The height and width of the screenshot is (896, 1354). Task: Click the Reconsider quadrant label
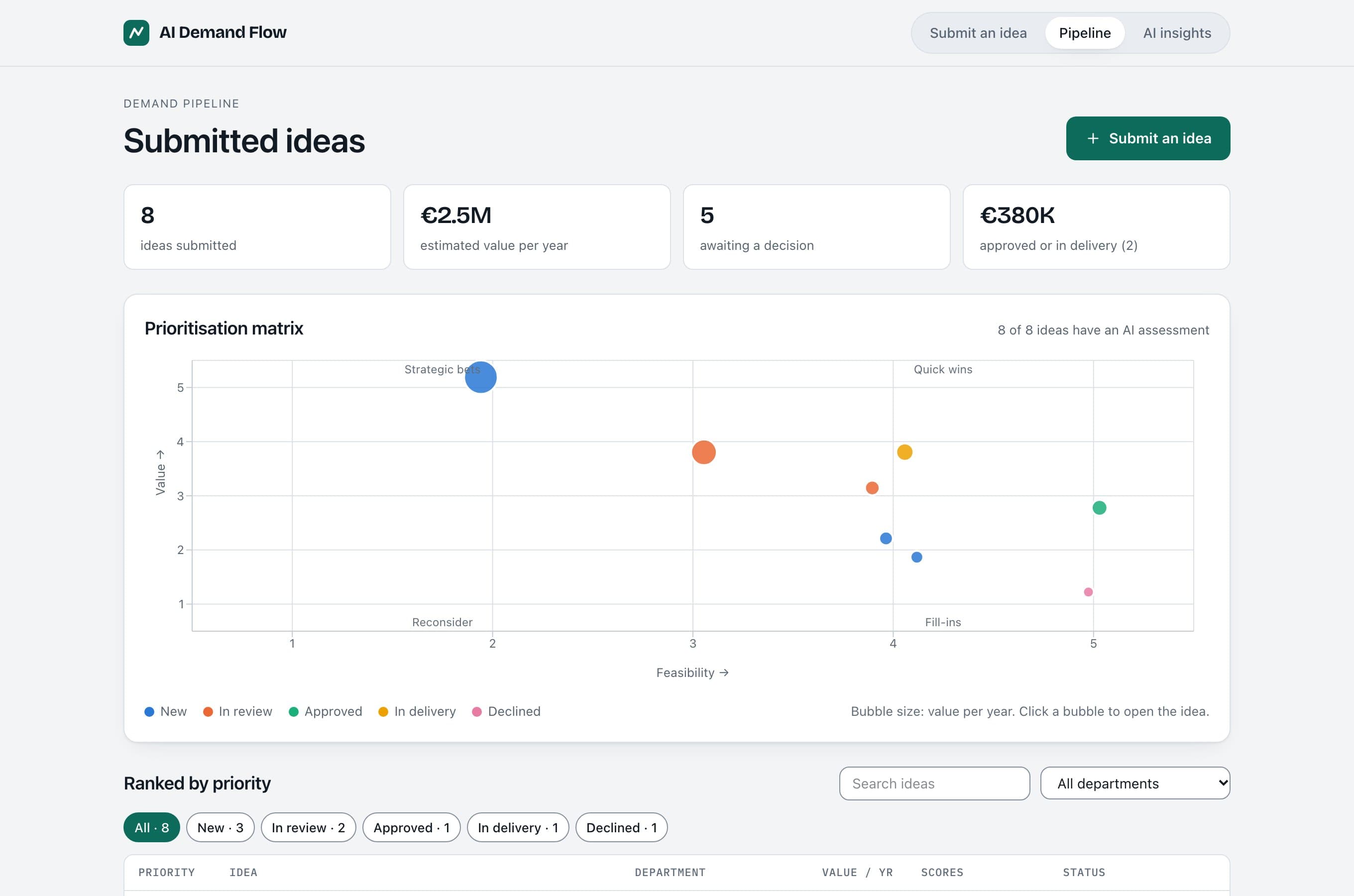pos(442,622)
